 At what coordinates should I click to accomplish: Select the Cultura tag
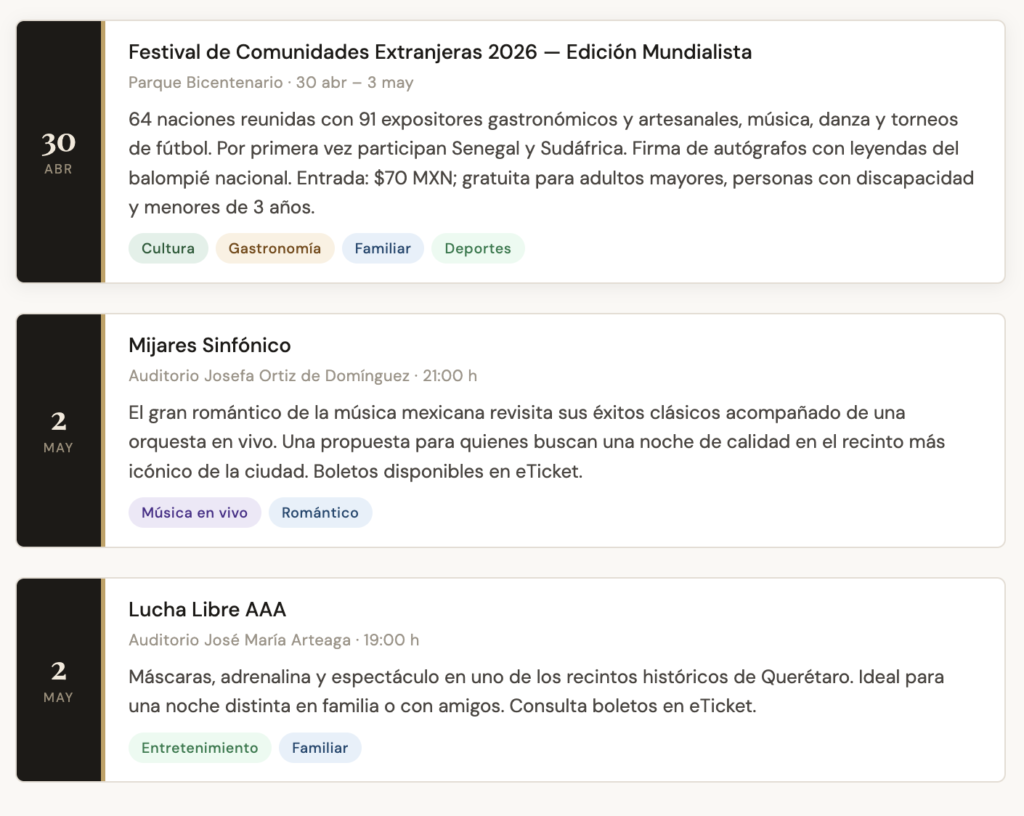coord(168,249)
